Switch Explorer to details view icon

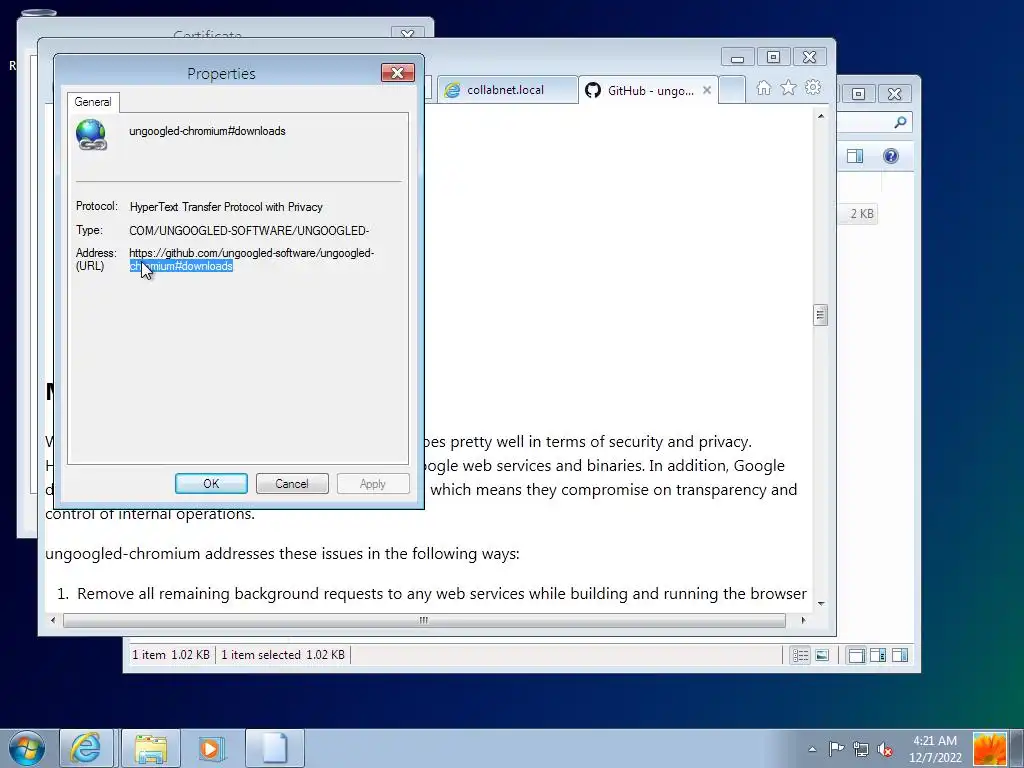click(801, 655)
